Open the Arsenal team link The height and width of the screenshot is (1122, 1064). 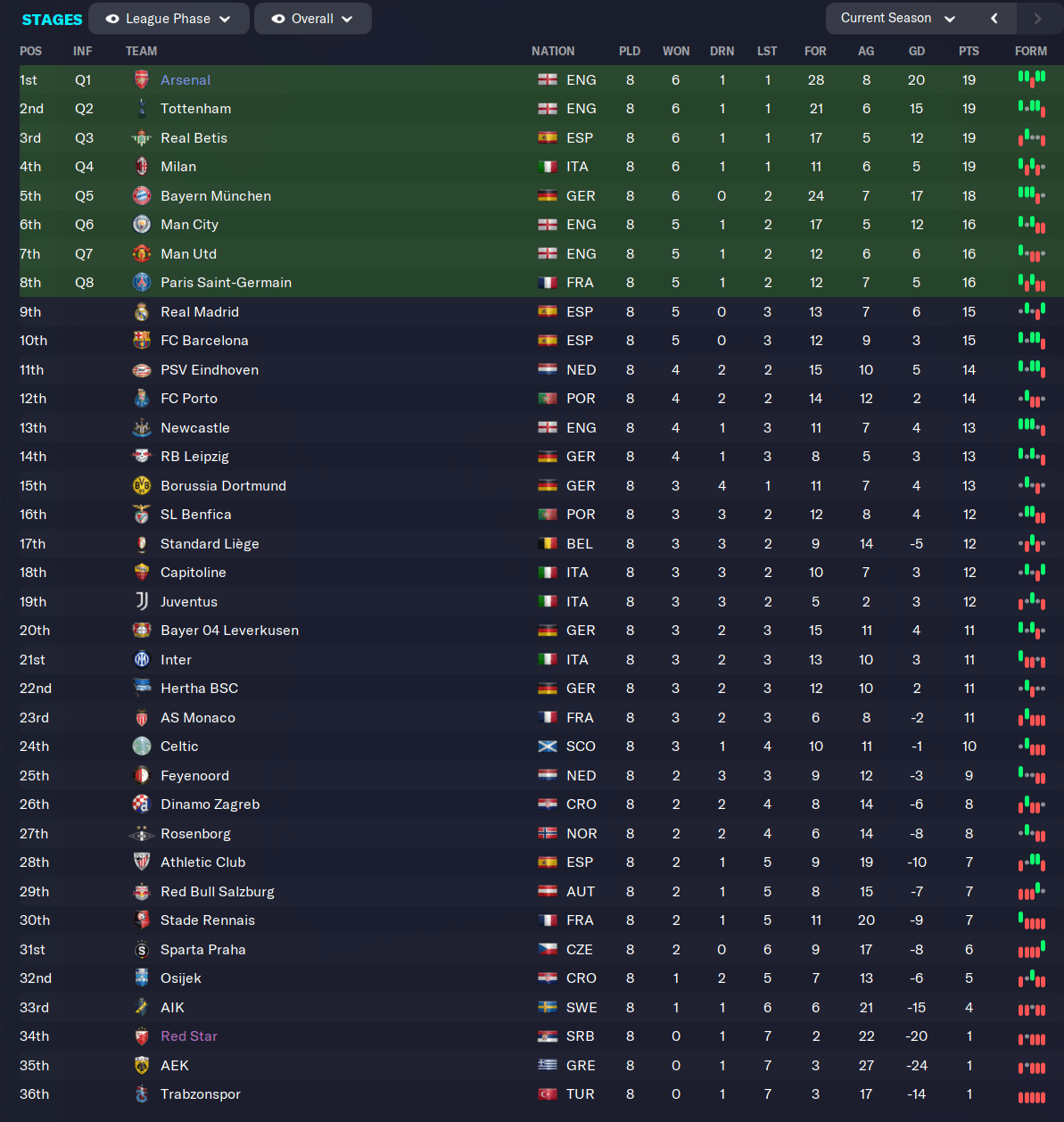(186, 80)
